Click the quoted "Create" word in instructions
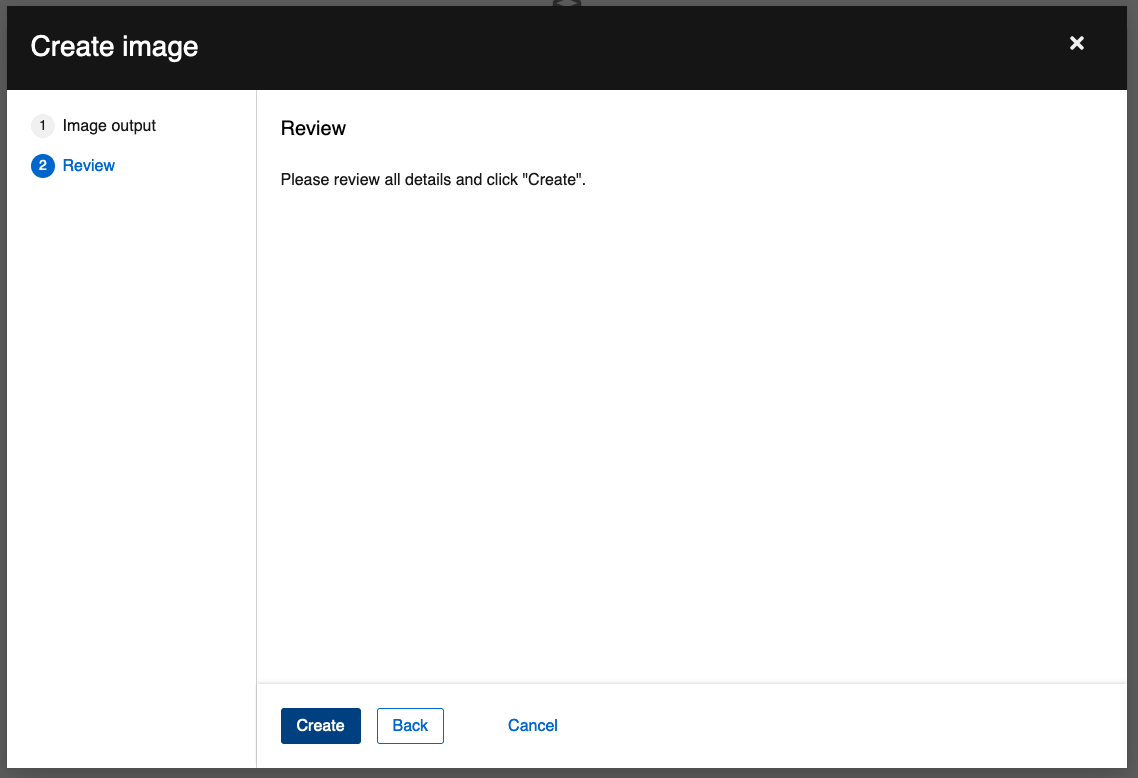Image resolution: width=1138 pixels, height=778 pixels. coord(551,181)
